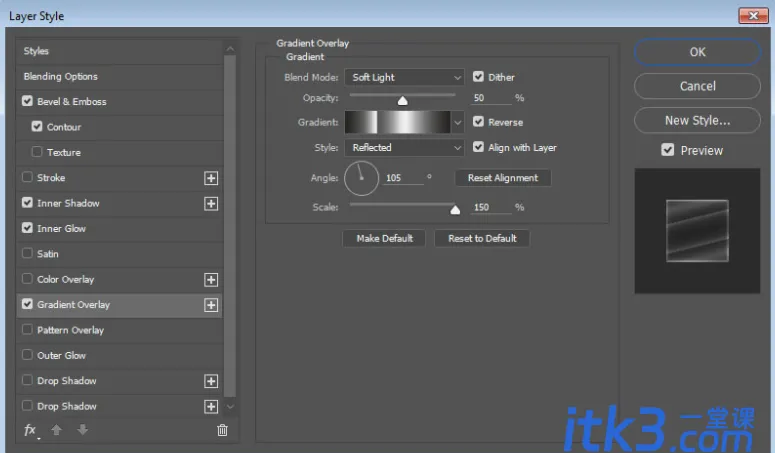This screenshot has height=453, width=775.
Task: Click the Scale slider handle
Action: click(455, 210)
